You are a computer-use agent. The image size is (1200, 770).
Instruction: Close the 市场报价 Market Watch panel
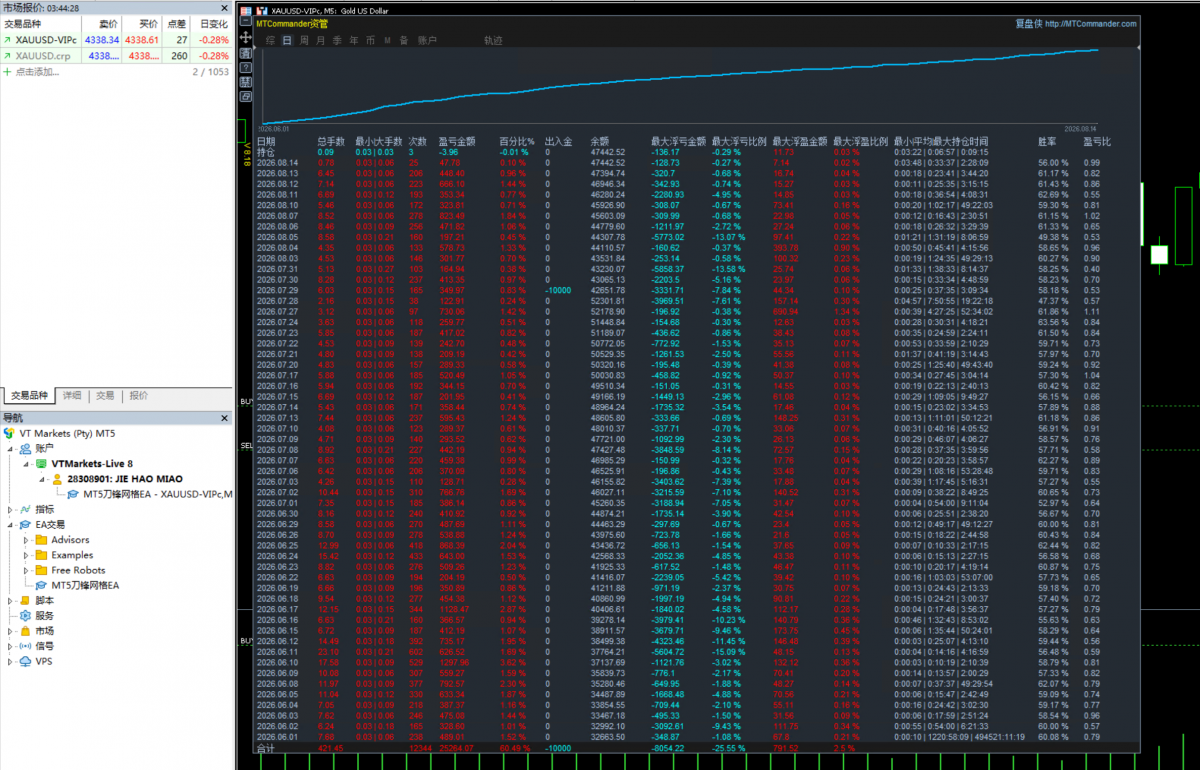point(224,8)
